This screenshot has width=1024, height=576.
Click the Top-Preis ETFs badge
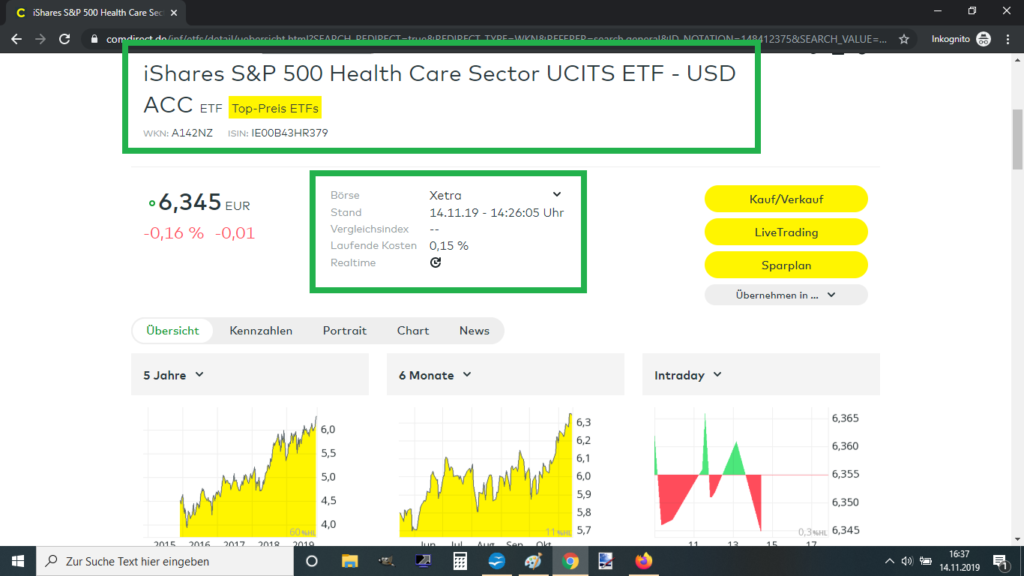[x=275, y=108]
